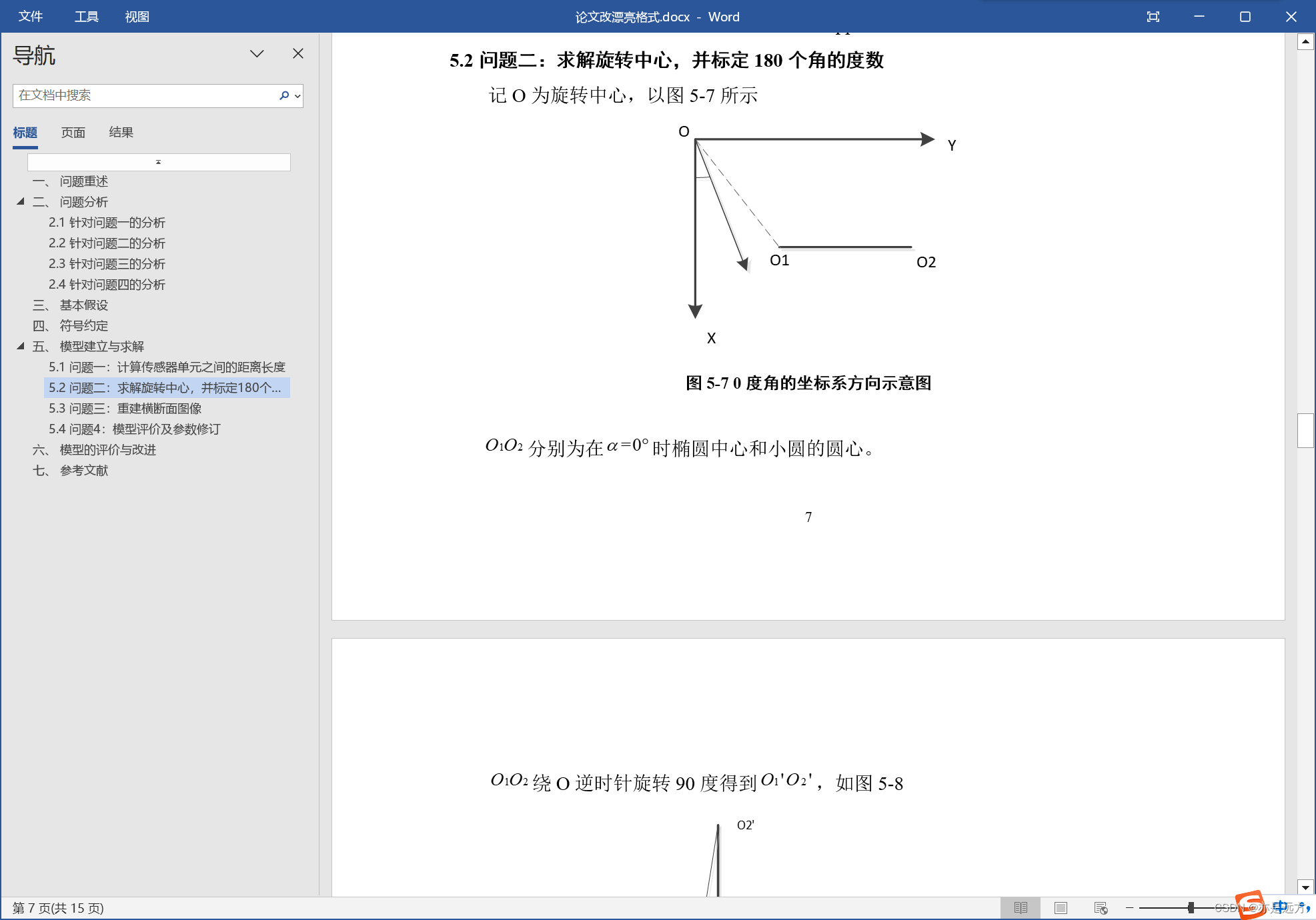Click the search magnifier icon in navigation

(x=284, y=95)
